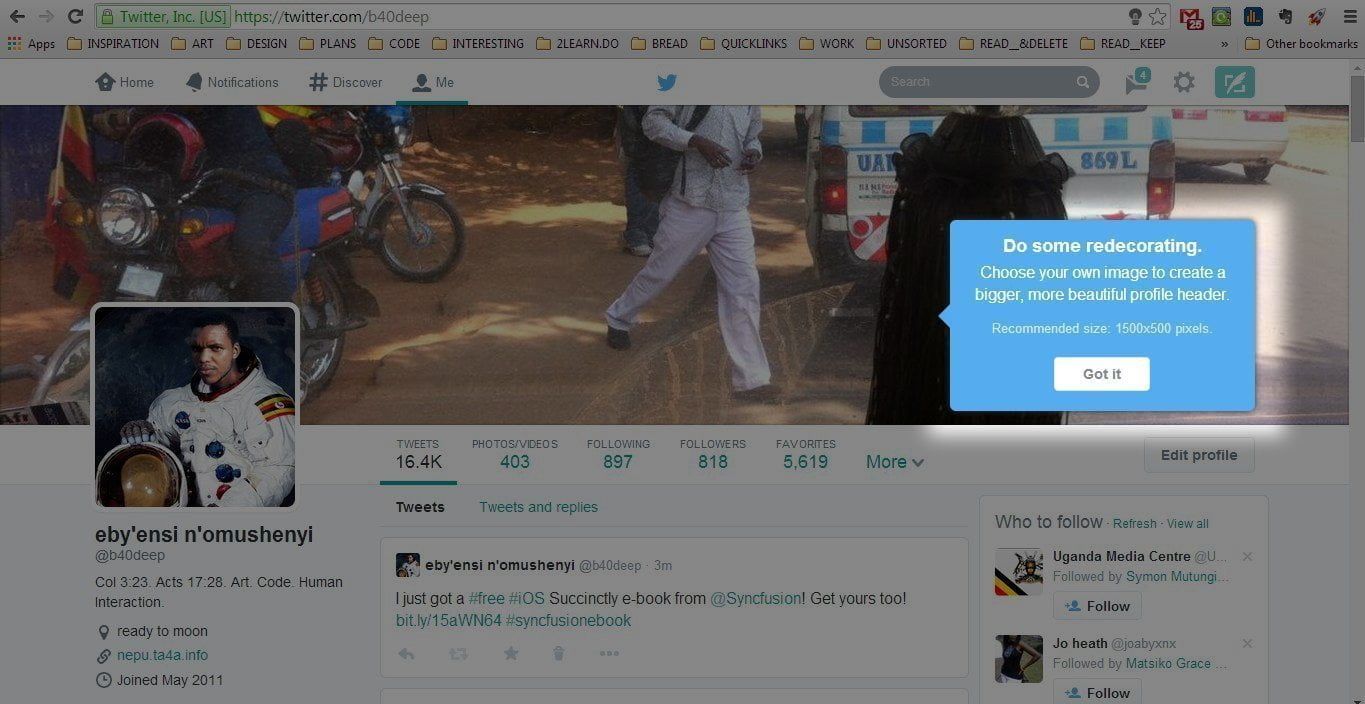The image size is (1365, 704).
Task: Click the Twitter bird logo
Action: (x=667, y=83)
